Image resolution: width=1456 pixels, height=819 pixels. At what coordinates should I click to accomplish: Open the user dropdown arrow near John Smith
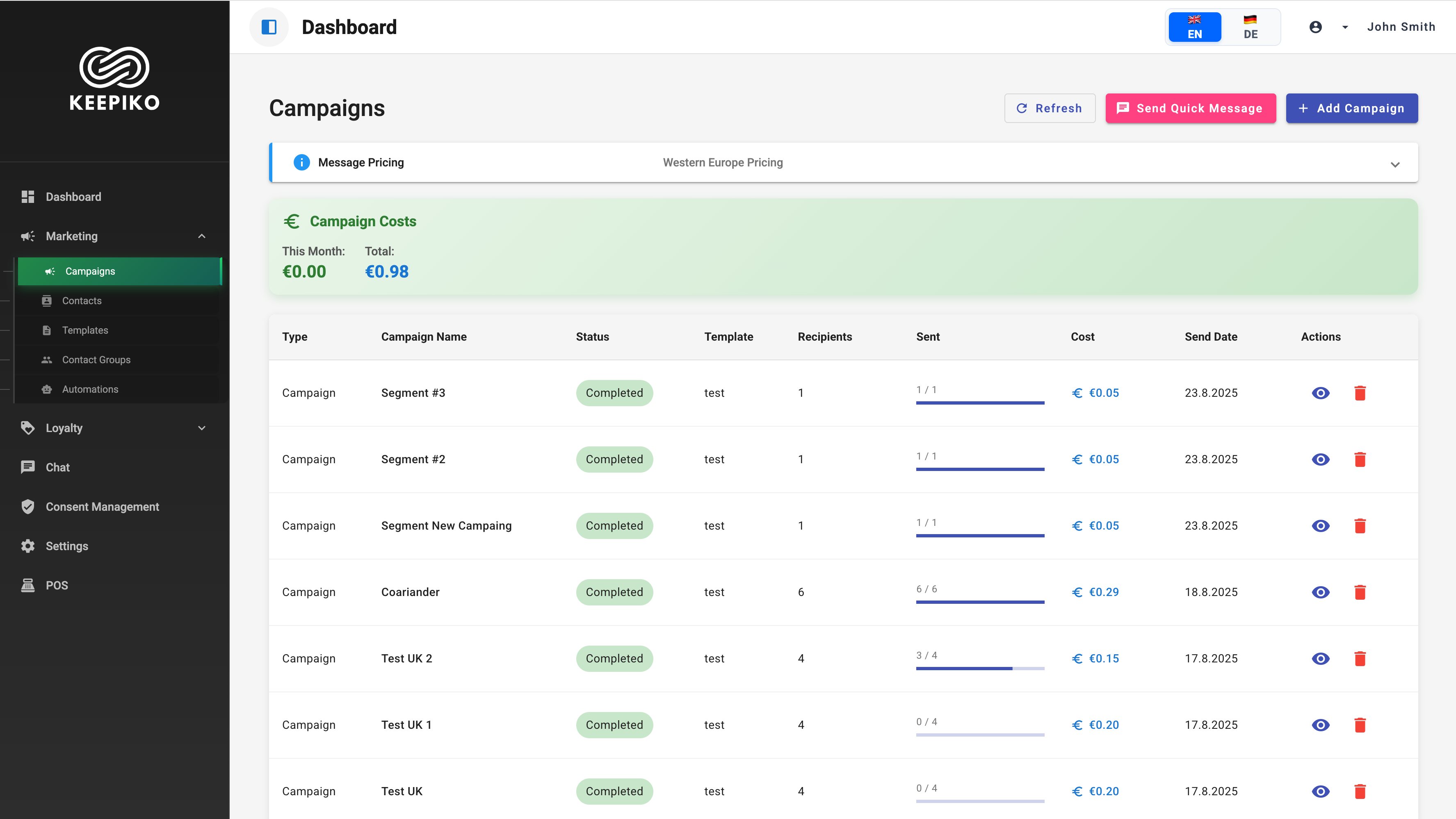[x=1345, y=27]
